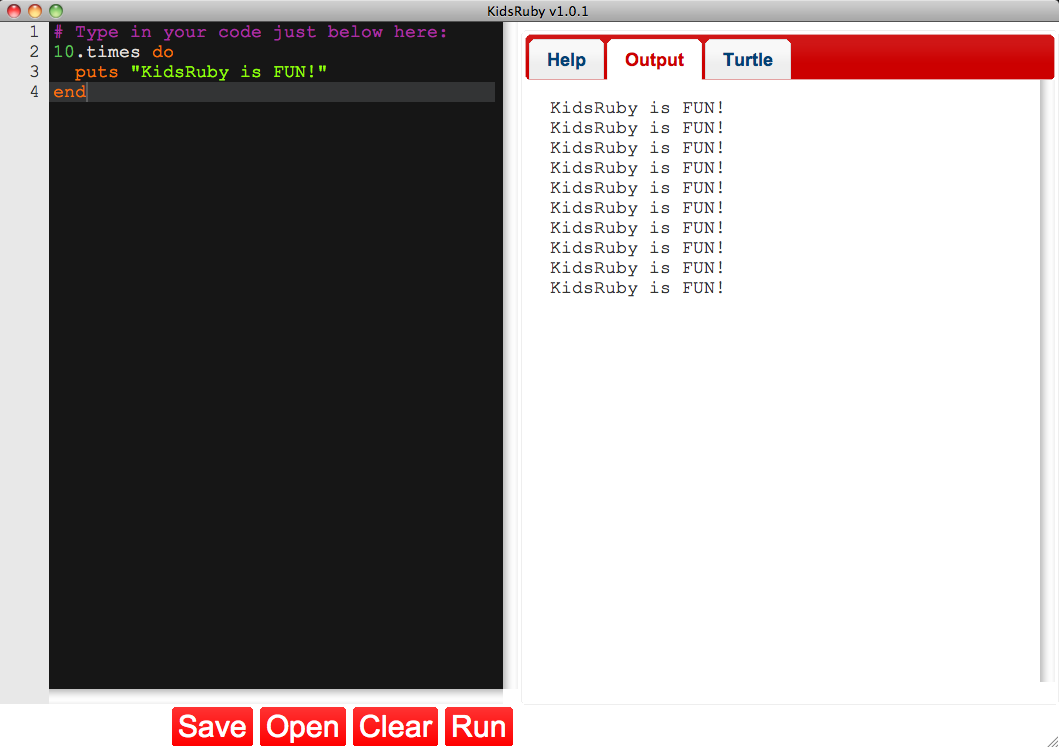Click the output panel vertical scrollbar
This screenshot has width=1059, height=748.
click(1046, 381)
